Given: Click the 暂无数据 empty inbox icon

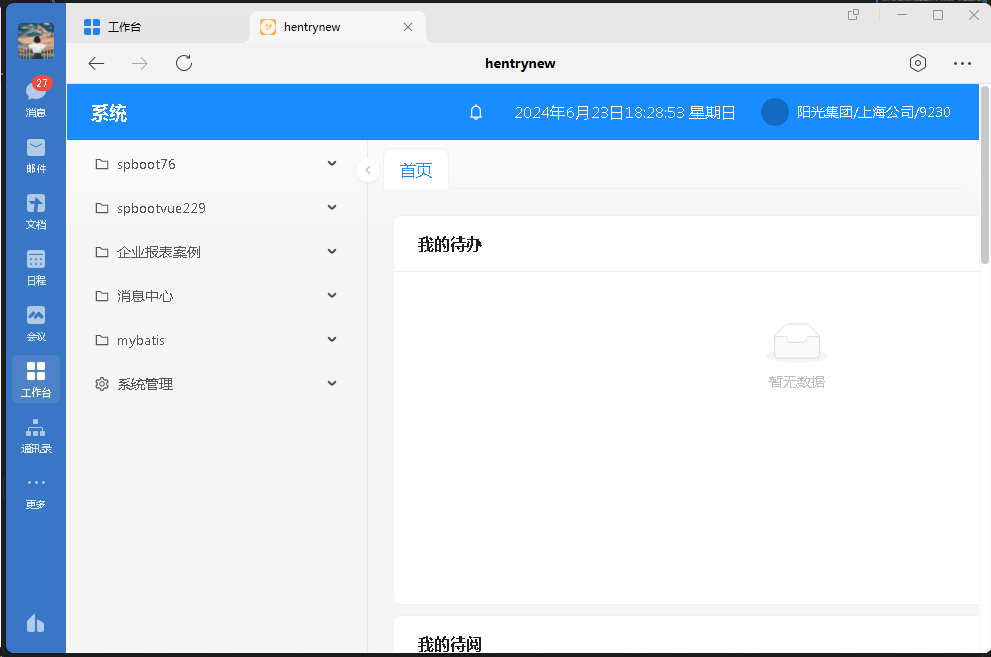Looking at the screenshot, I should pyautogui.click(x=796, y=342).
